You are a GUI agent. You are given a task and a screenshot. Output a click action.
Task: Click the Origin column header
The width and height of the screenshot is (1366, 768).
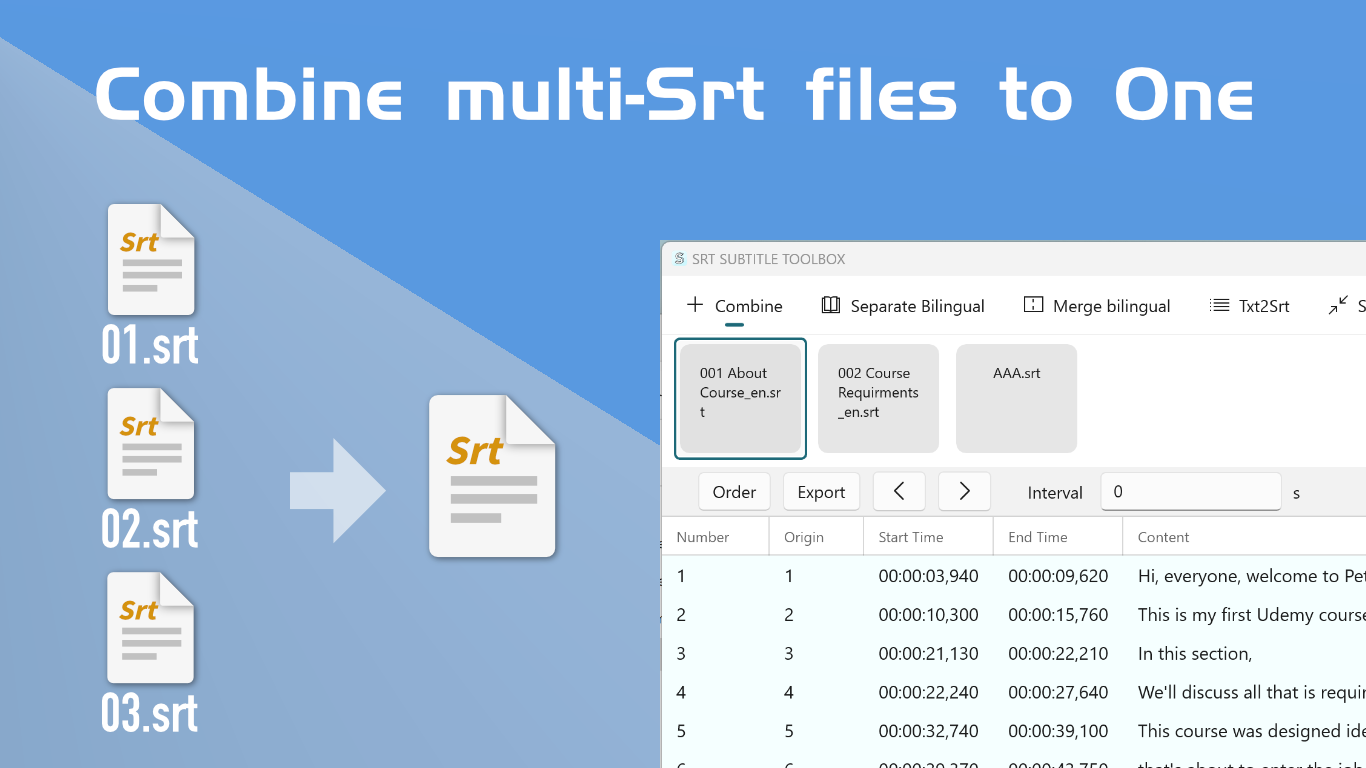(x=803, y=537)
